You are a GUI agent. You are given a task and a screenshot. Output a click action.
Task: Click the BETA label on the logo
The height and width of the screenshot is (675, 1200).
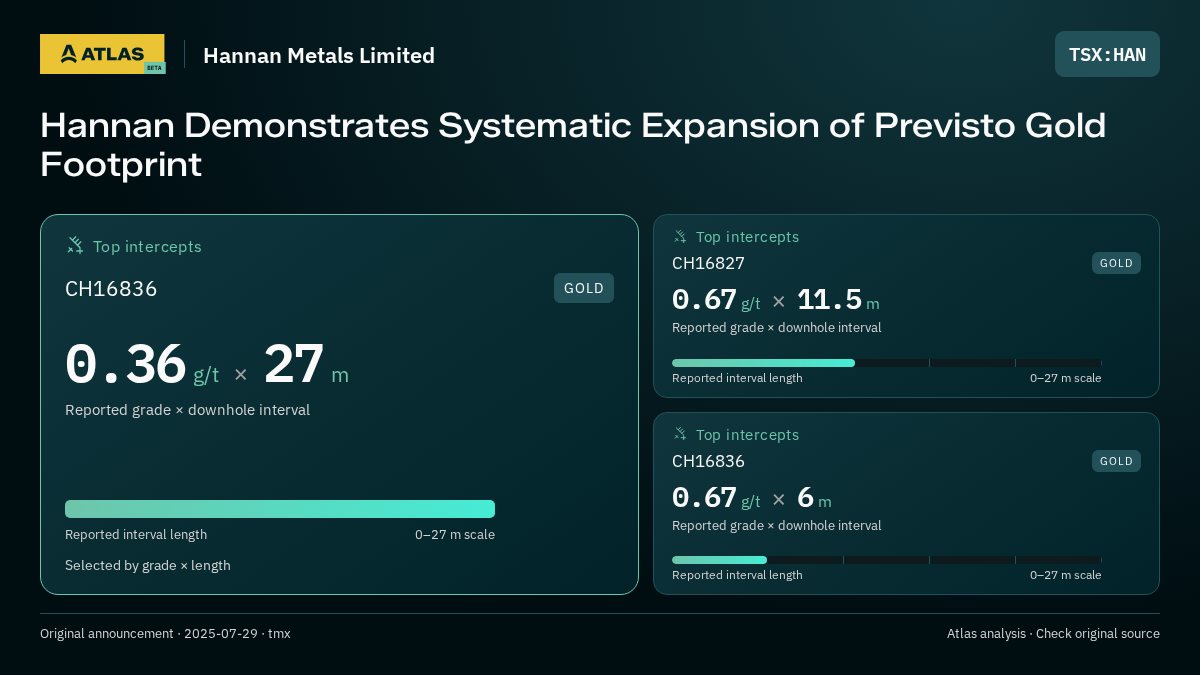tap(154, 68)
